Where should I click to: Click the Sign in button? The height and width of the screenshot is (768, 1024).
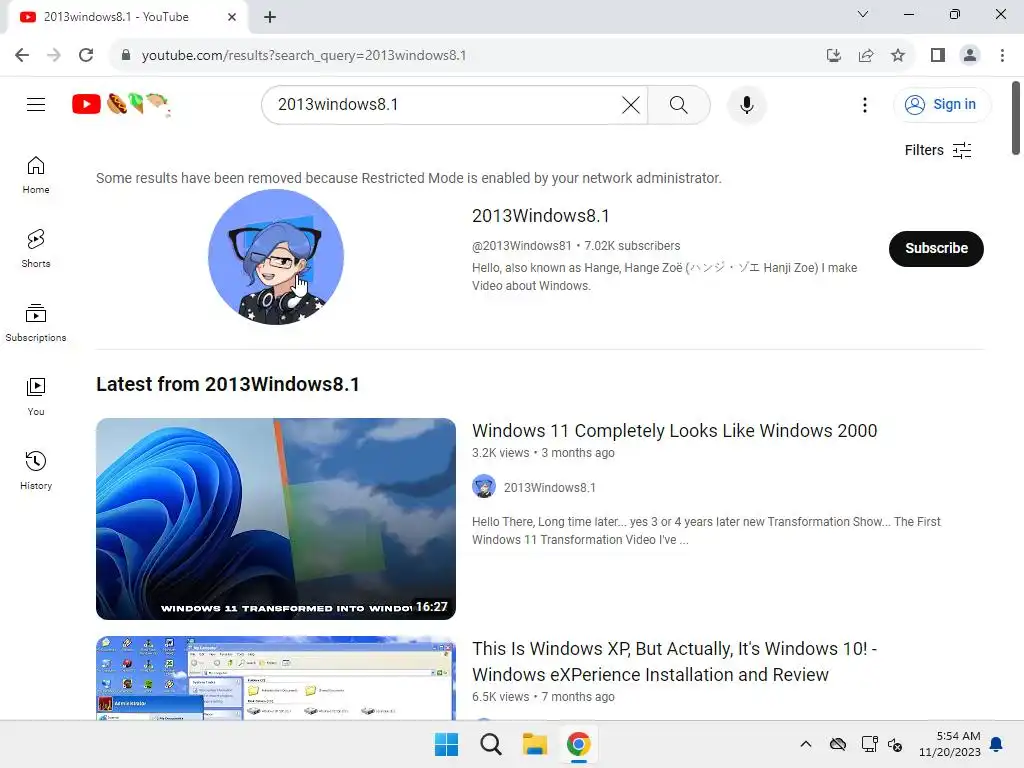[x=941, y=104]
